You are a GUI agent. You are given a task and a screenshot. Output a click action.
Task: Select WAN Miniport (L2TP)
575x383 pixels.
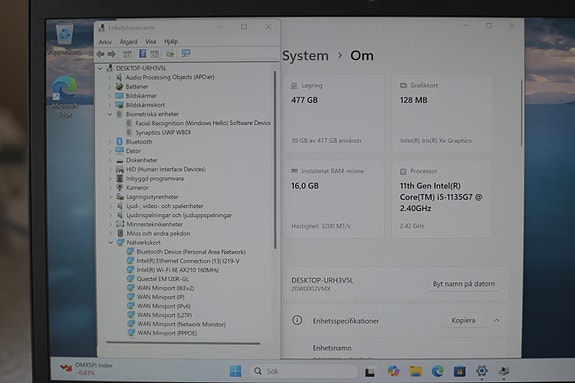164,315
